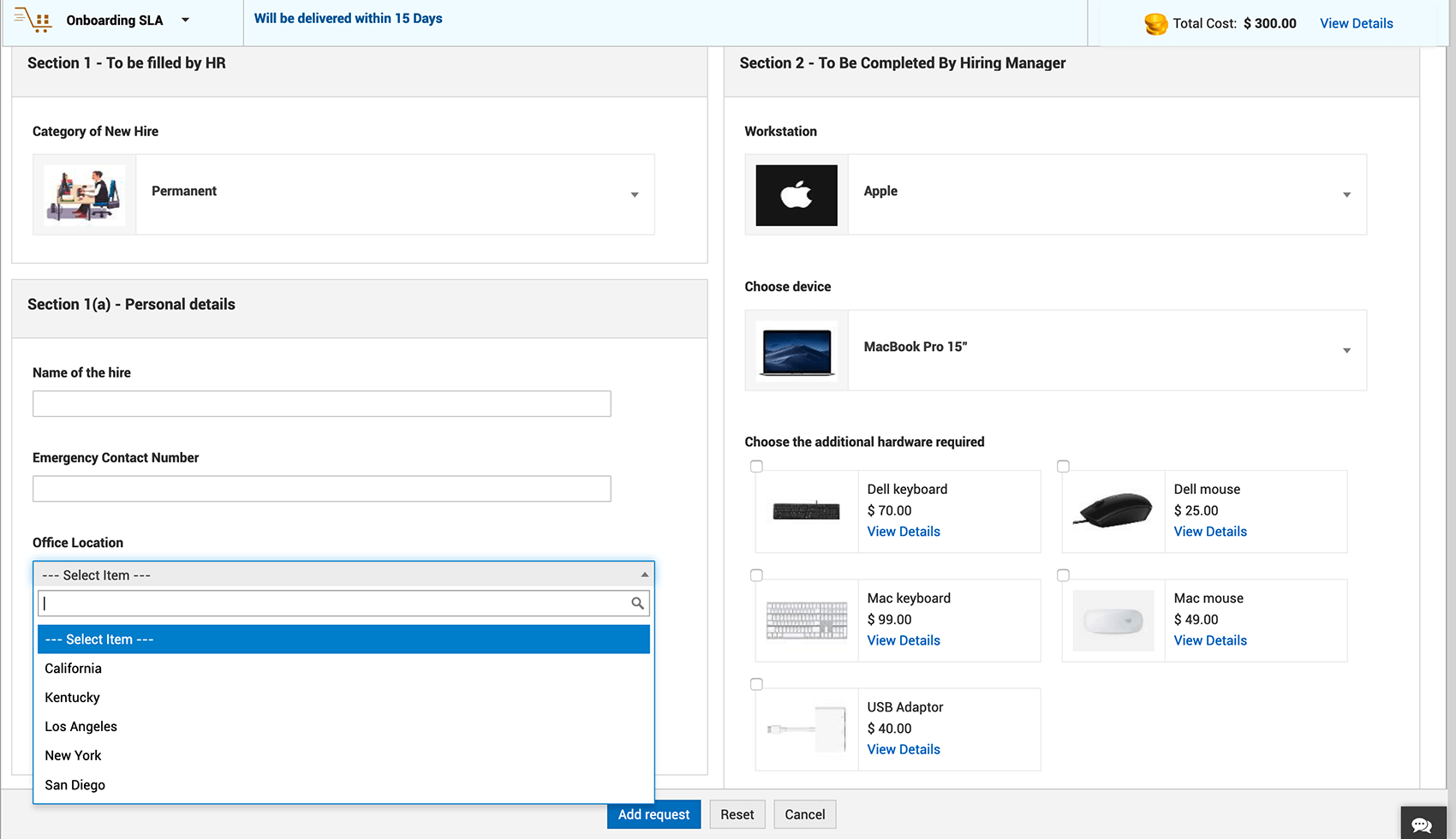The width and height of the screenshot is (1456, 839).
Task: Click the Category of New Hire illustration
Action: [83, 194]
